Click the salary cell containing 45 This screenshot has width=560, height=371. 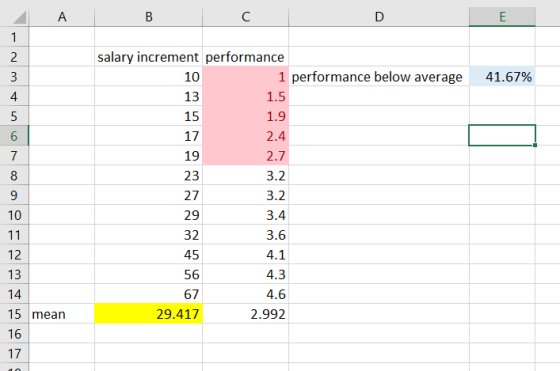(149, 255)
